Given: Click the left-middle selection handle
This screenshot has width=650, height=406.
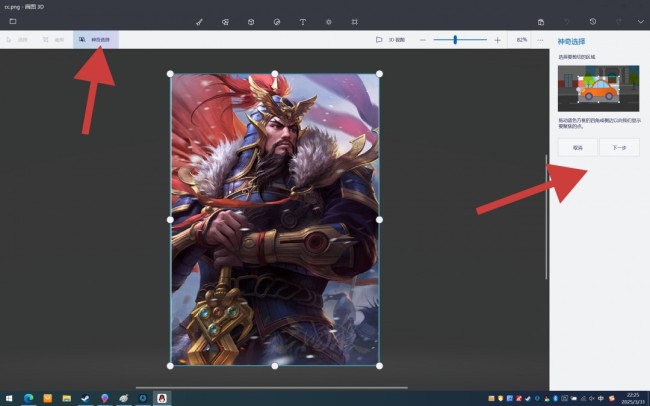Looking at the screenshot, I should click(x=170, y=220).
